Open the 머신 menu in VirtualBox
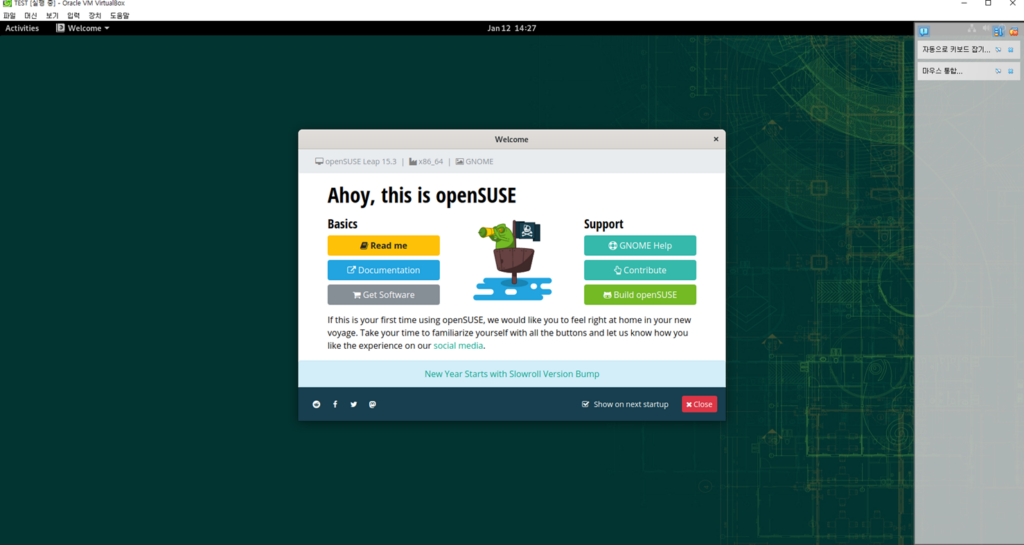Screen dimensions: 1024x545 click(x=31, y=16)
